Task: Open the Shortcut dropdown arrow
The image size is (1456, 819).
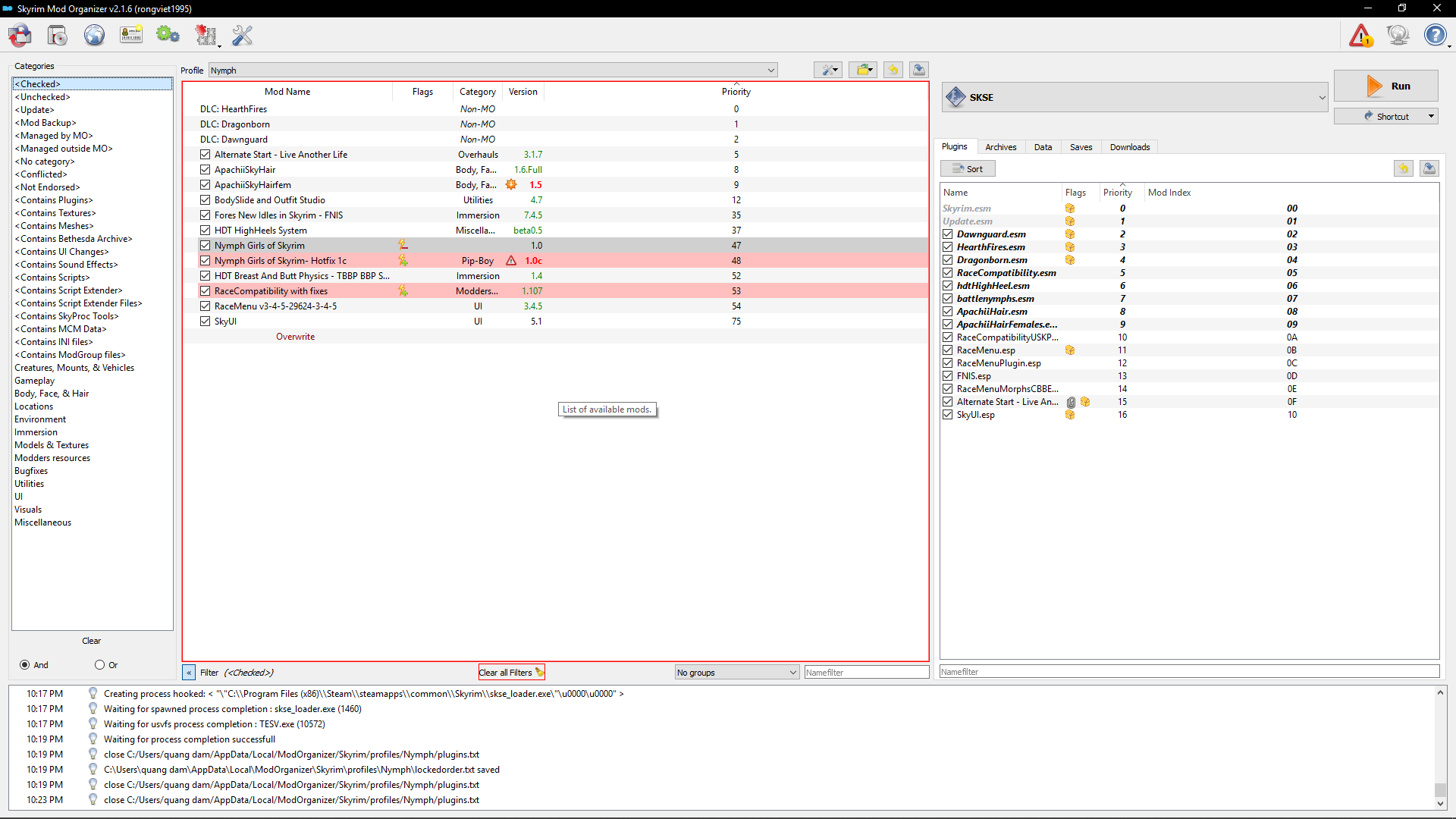Action: 1431,116
